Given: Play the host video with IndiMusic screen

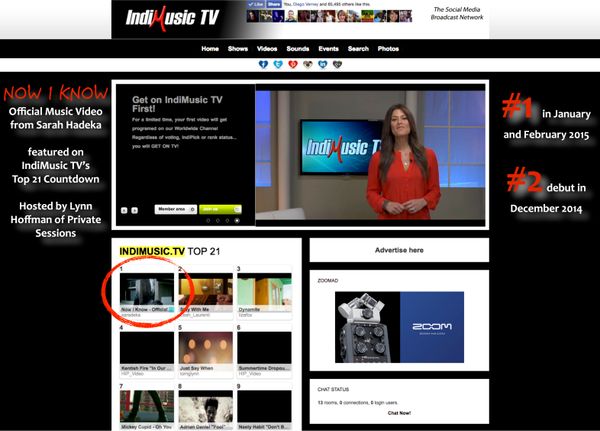Looking at the screenshot, I should pos(370,155).
